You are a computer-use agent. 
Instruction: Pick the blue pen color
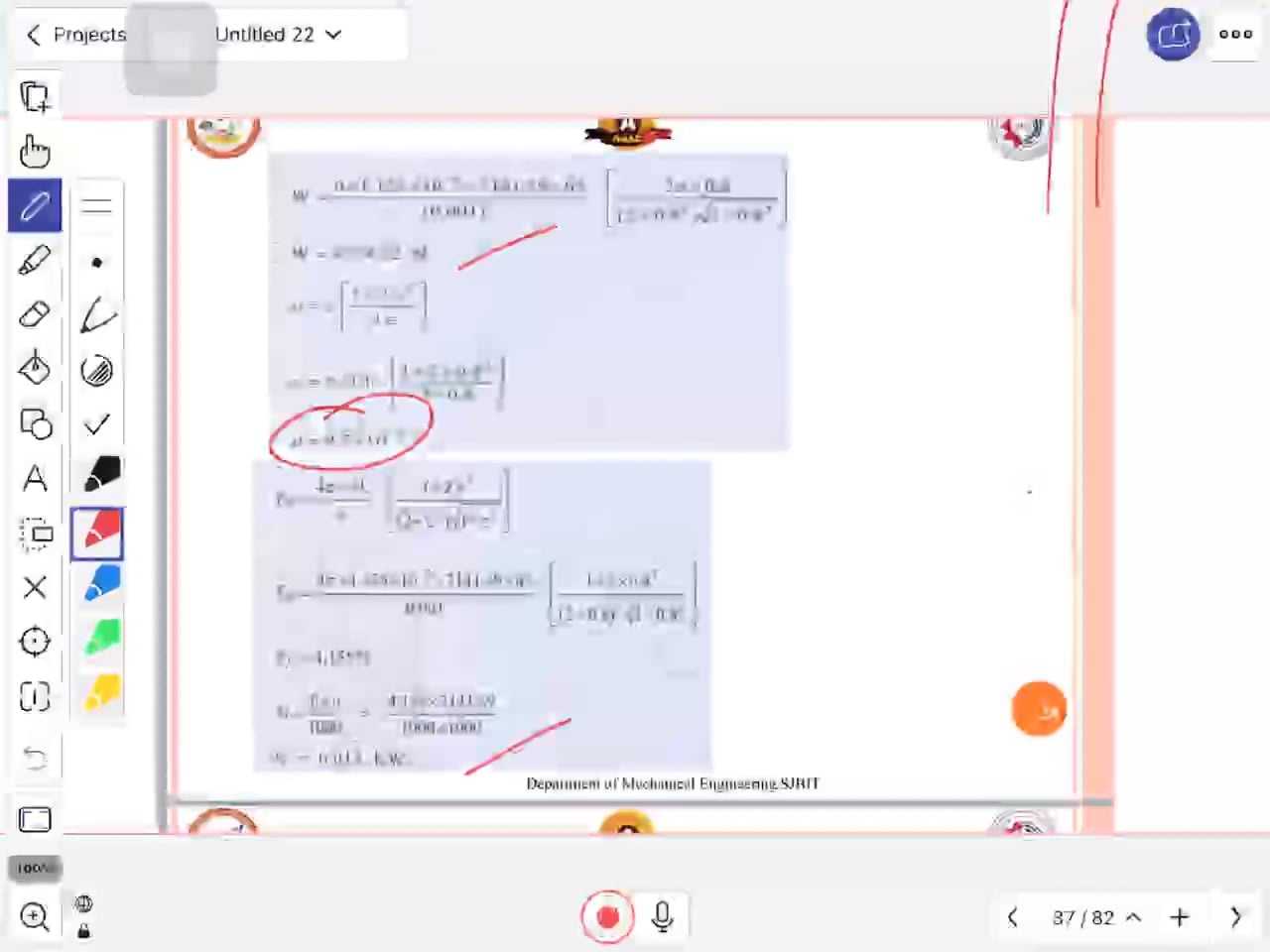tap(100, 584)
